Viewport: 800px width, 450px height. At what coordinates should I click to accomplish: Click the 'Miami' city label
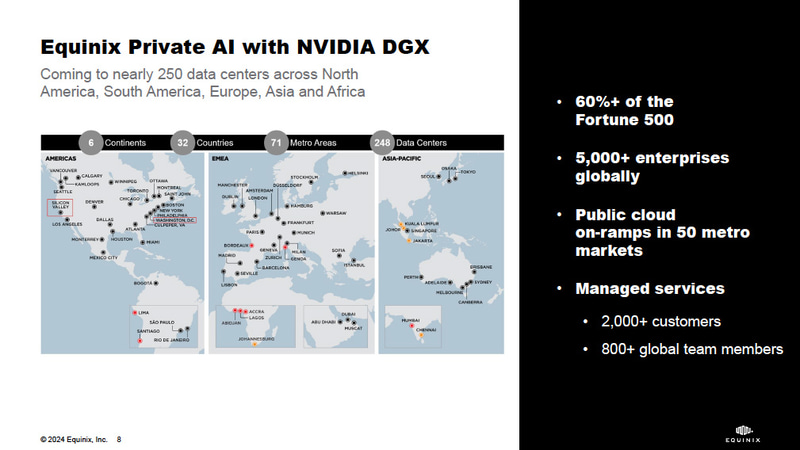point(153,242)
